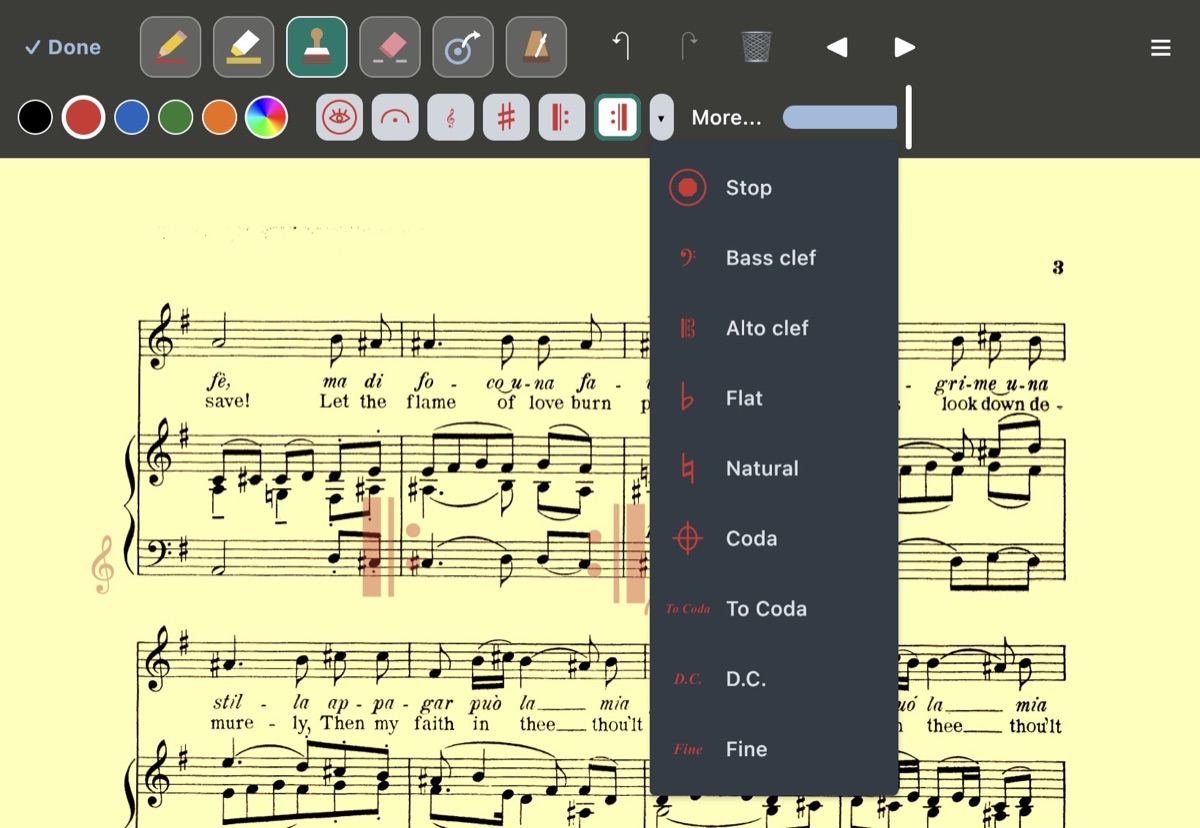Click the lyric "Let the flame"
Screen dimensions: 1200x828
click(x=387, y=402)
